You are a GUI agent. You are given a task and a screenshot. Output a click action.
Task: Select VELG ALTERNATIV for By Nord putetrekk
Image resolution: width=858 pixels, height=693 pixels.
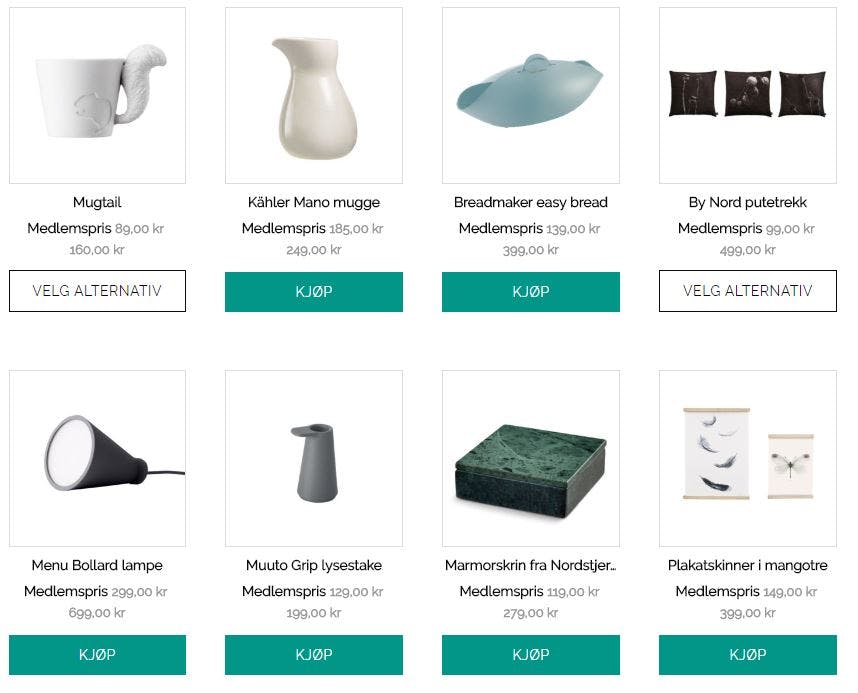click(748, 291)
